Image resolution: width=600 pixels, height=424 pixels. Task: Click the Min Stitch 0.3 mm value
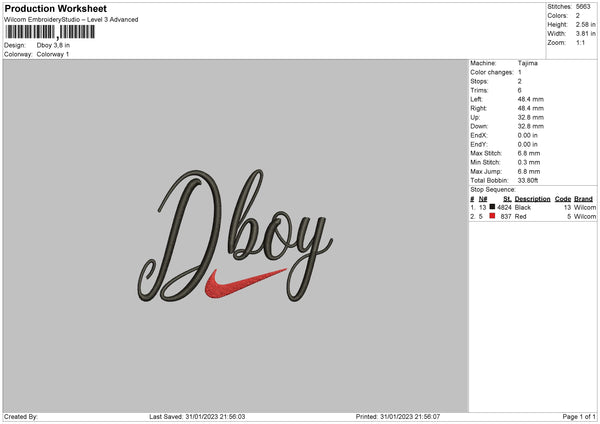coord(529,163)
